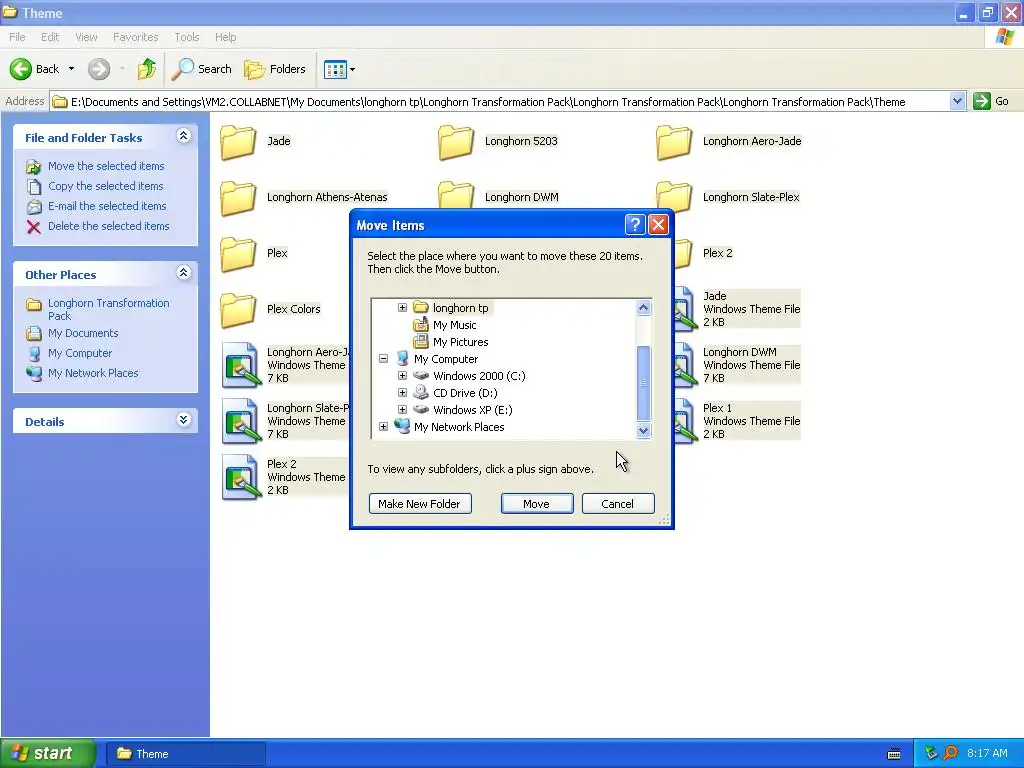The width and height of the screenshot is (1024, 768).
Task: Open the Help menu
Action: [x=225, y=37]
